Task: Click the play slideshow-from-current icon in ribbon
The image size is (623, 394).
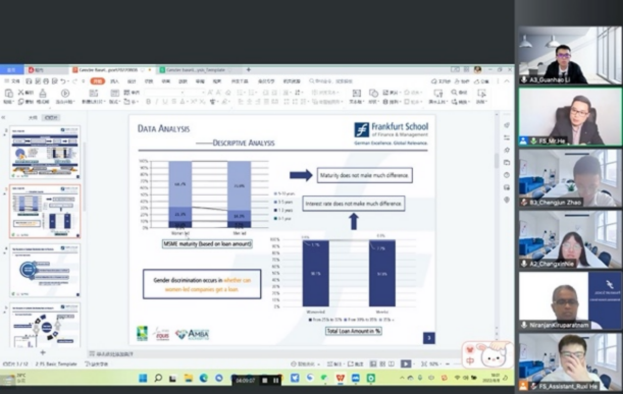Action: [65, 93]
